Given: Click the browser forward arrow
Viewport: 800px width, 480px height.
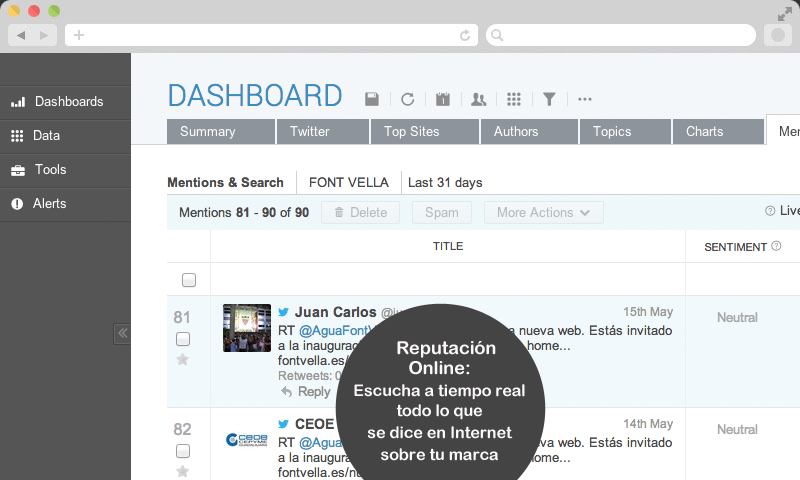Looking at the screenshot, I should (44, 35).
